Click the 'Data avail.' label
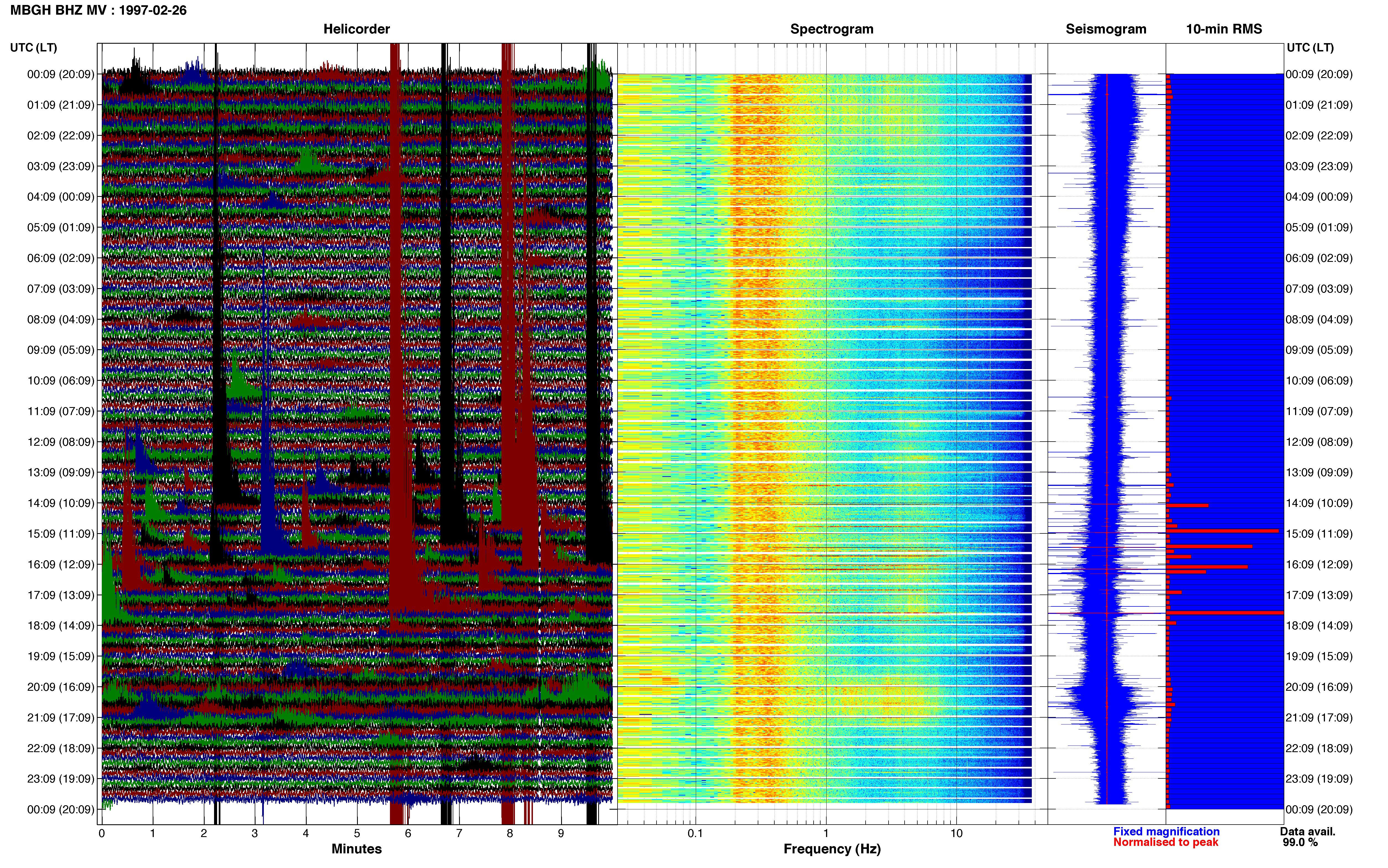This screenshot has width=1388, height=868. 1308,831
